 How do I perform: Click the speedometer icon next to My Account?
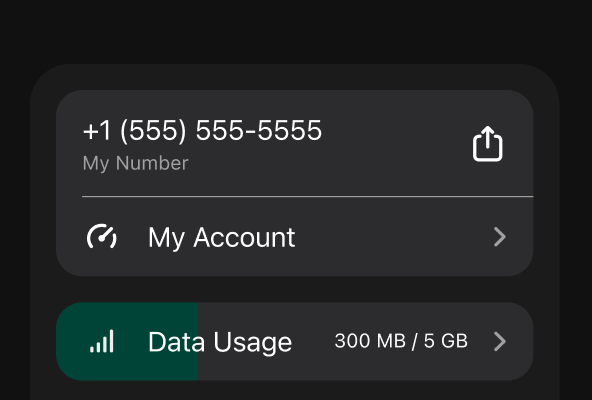[x=102, y=237]
